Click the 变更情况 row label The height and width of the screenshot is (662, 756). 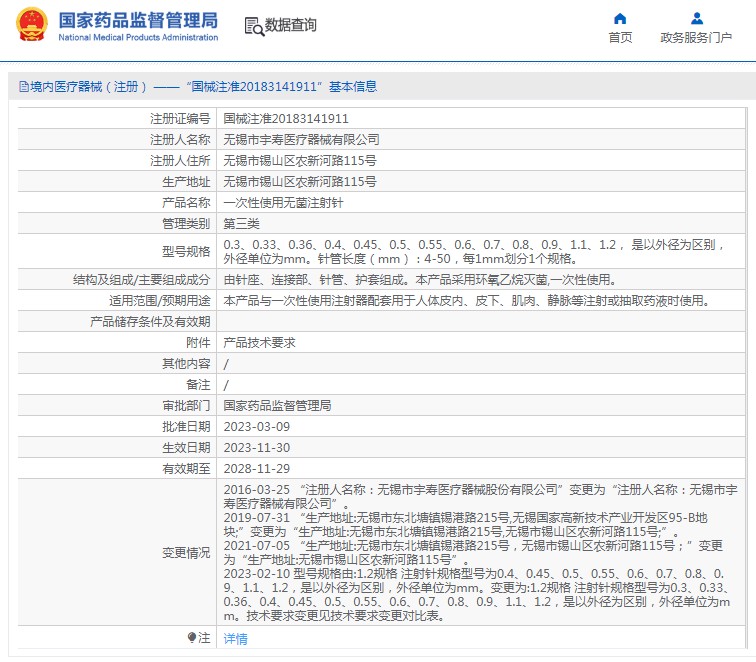click(x=186, y=552)
